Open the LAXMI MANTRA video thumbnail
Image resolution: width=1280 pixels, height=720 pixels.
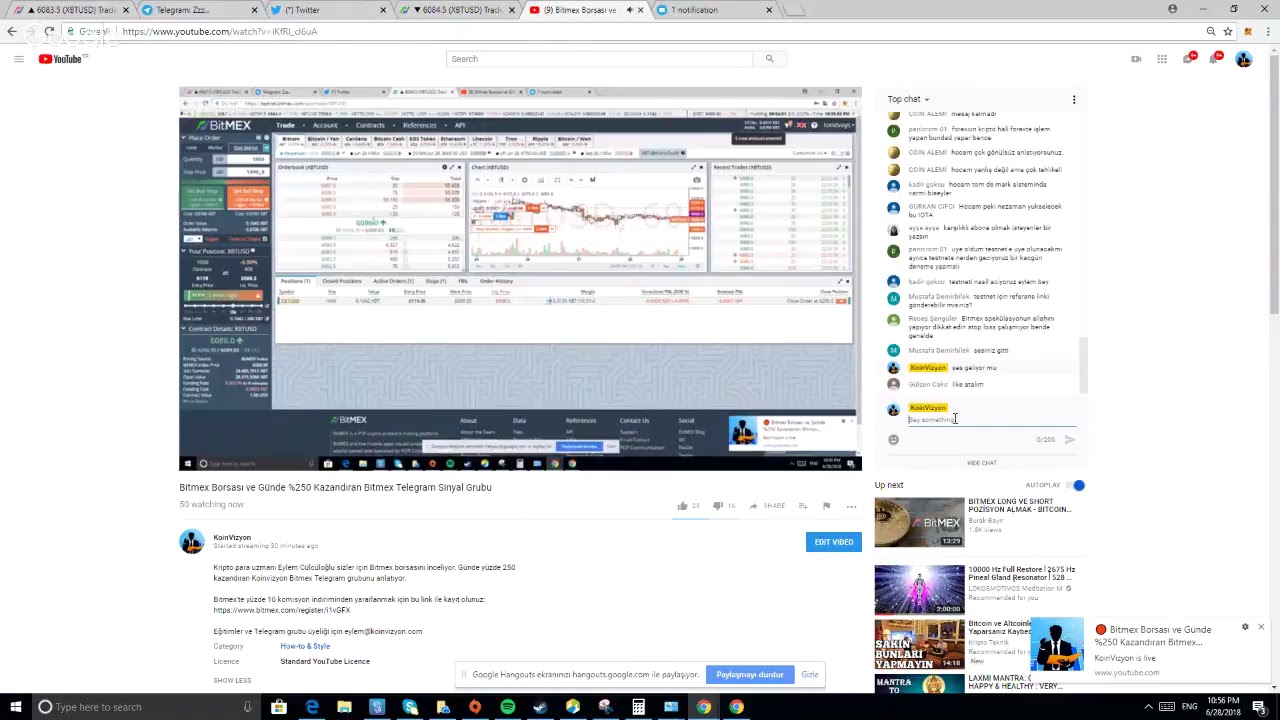(x=919, y=684)
